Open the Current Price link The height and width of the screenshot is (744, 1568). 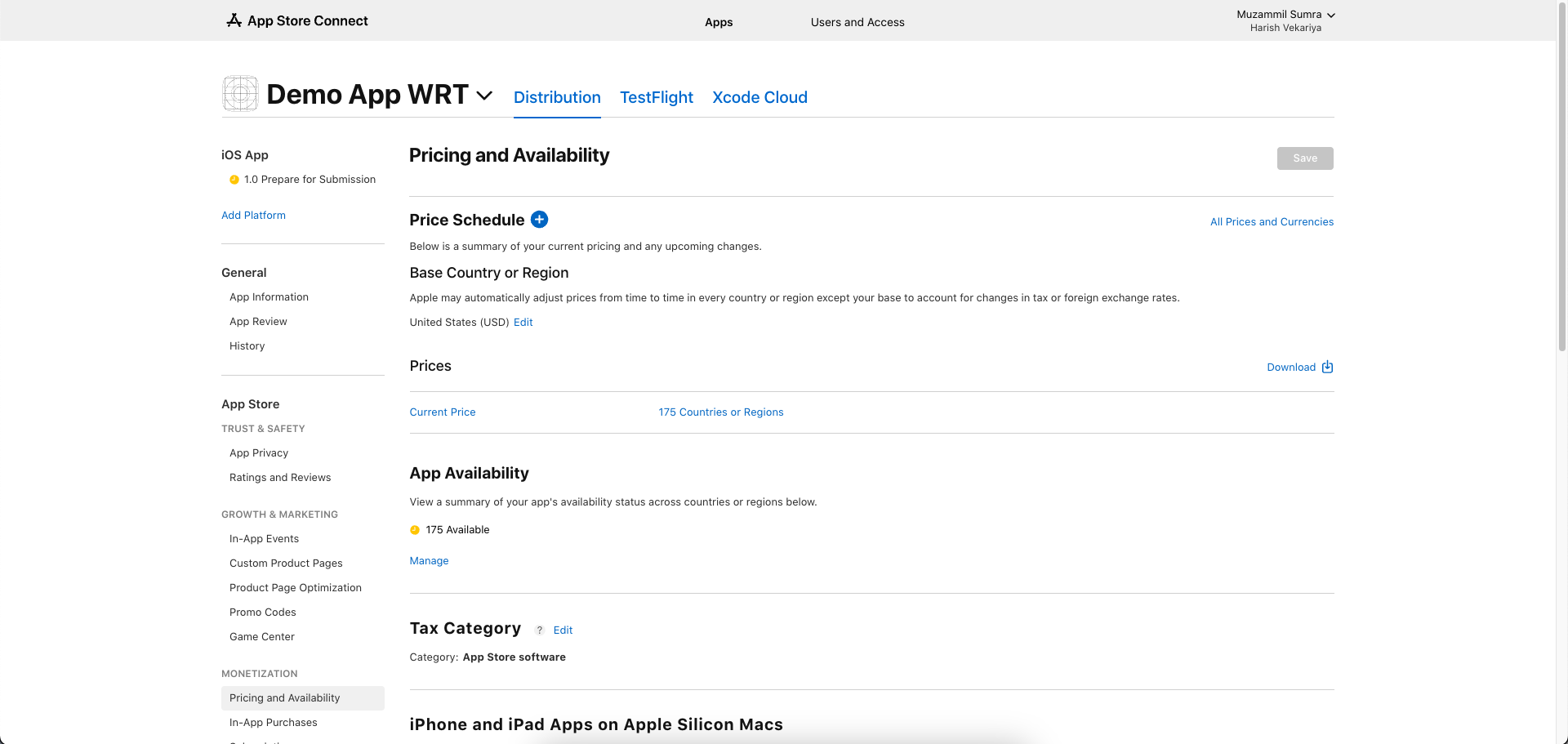(x=443, y=412)
